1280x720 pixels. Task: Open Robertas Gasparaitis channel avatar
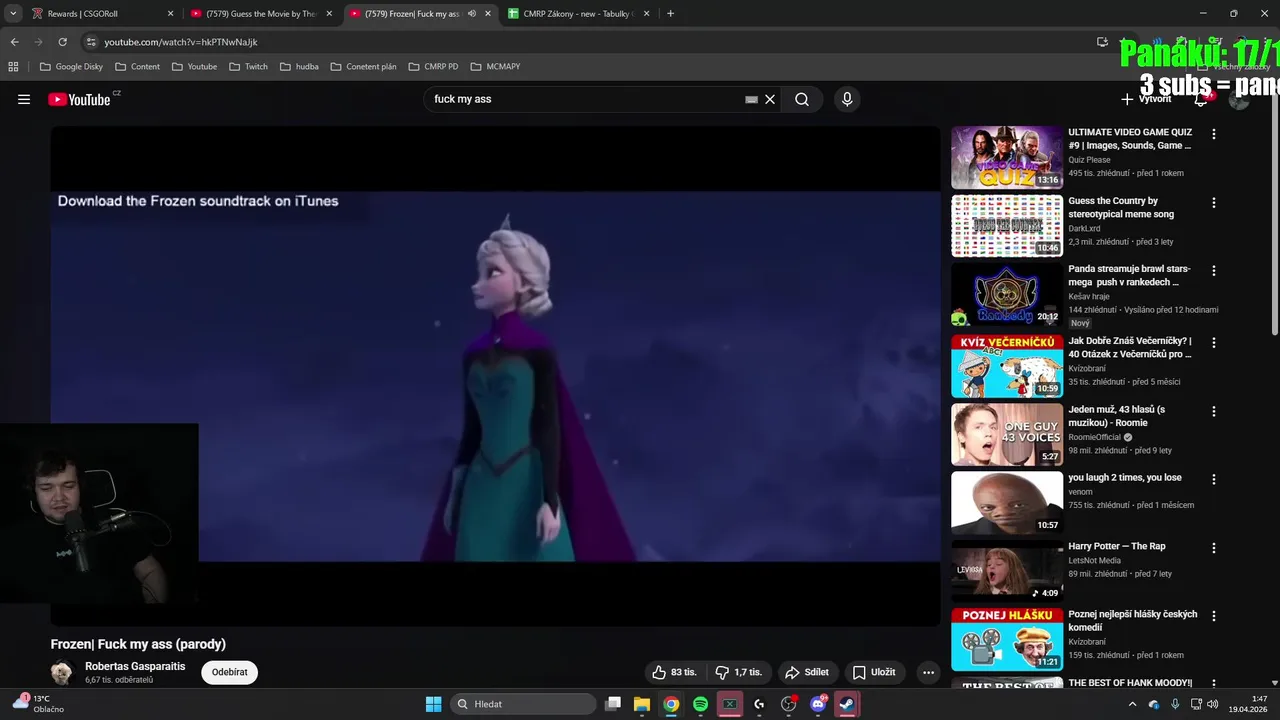tap(63, 672)
